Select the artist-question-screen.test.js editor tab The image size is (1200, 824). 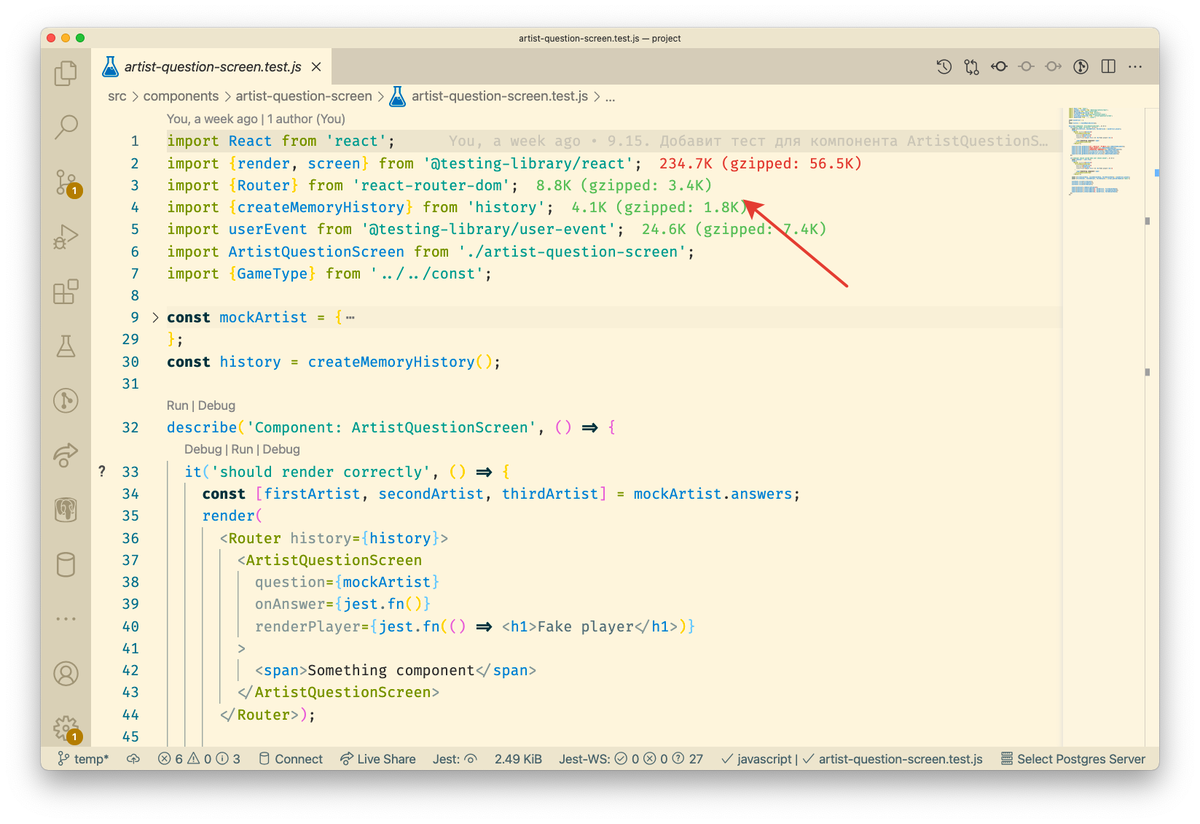[212, 67]
